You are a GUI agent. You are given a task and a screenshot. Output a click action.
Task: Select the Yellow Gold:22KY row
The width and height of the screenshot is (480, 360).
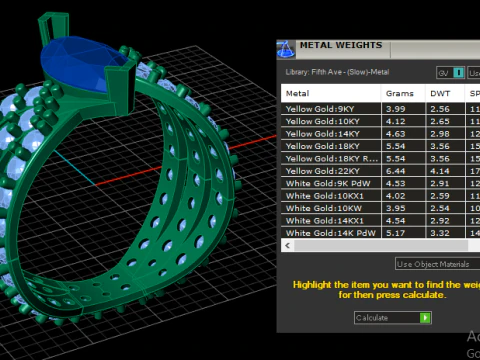coord(380,171)
